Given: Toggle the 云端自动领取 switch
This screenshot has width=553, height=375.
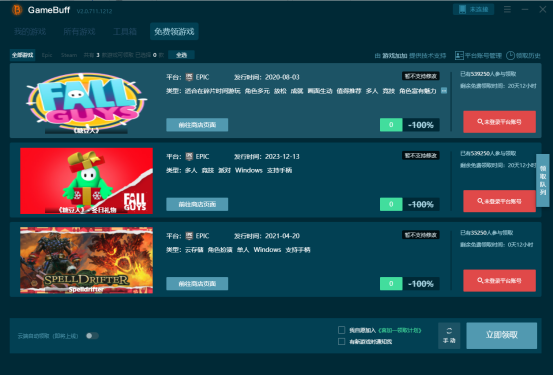Looking at the screenshot, I should coord(92,335).
